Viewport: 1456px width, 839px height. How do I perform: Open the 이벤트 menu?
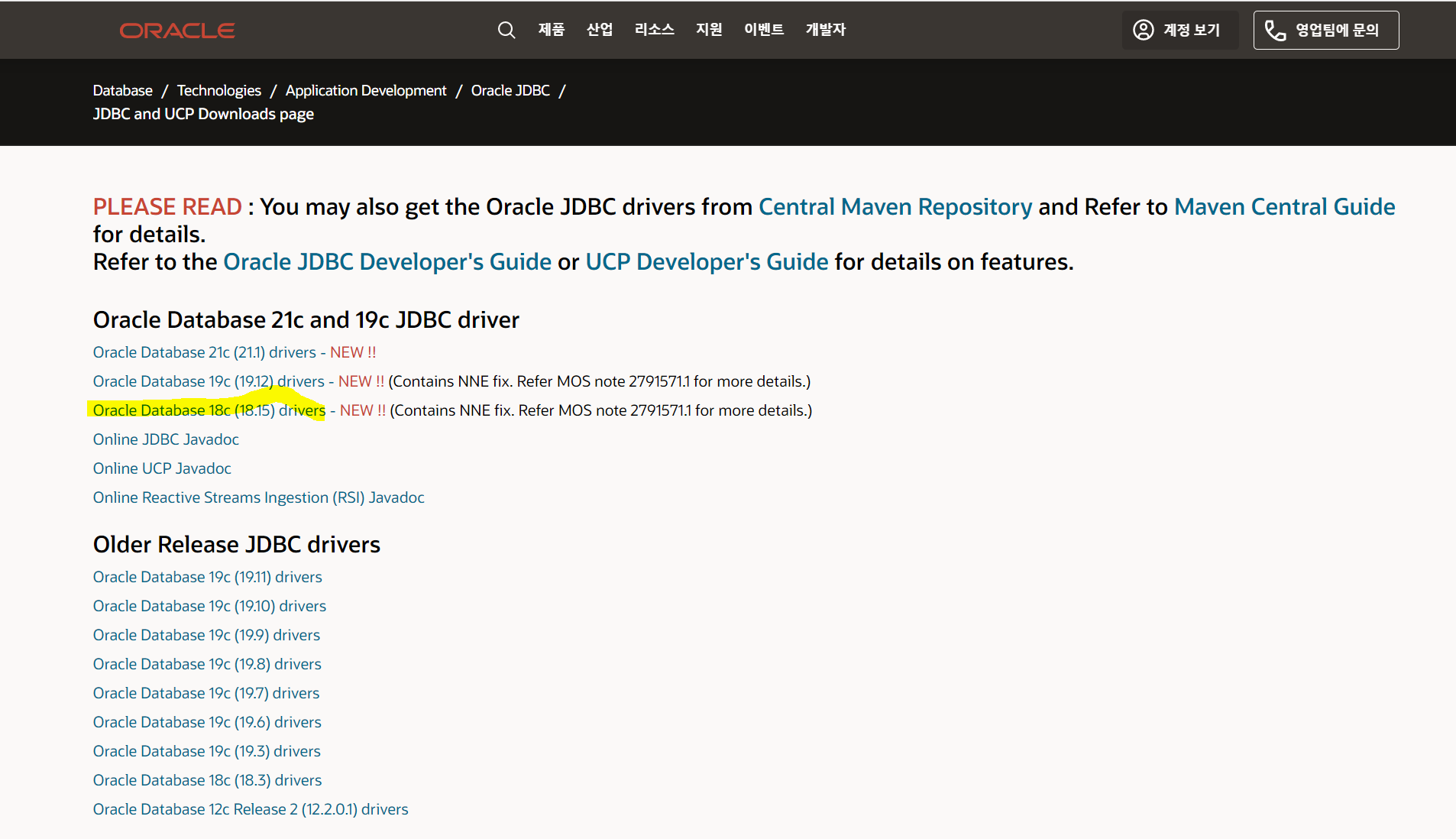pos(764,29)
